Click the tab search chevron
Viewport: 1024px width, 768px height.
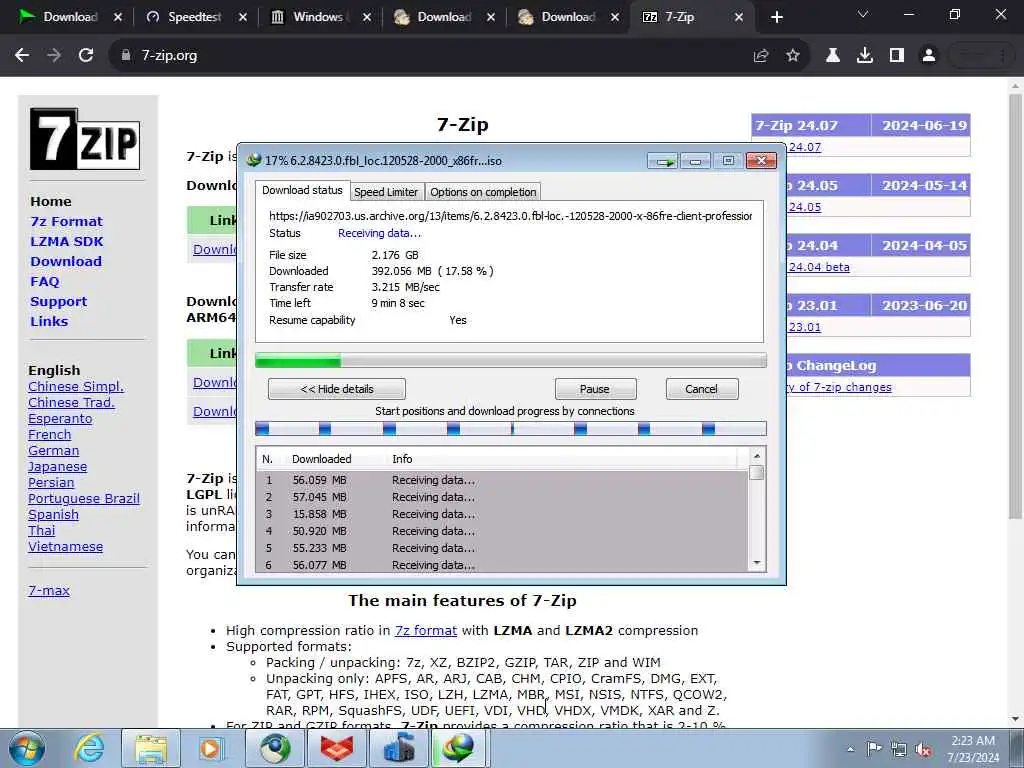(x=863, y=14)
